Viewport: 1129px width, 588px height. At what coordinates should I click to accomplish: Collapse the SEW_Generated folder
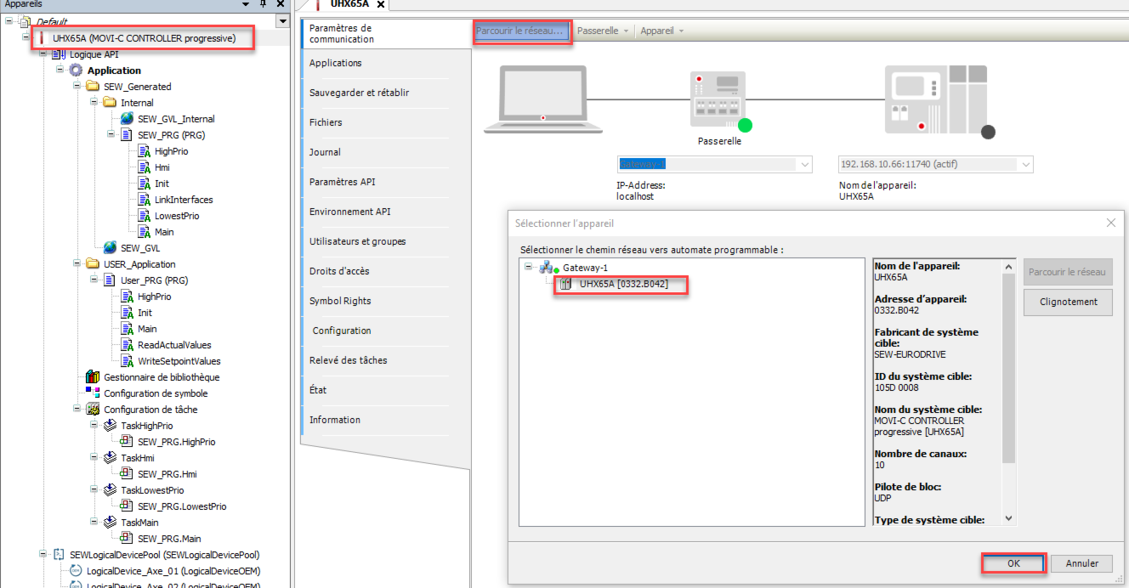(x=78, y=87)
